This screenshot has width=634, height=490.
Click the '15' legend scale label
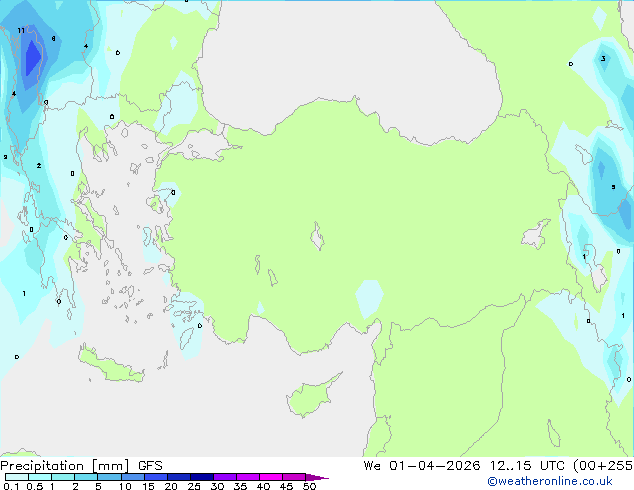pyautogui.click(x=148, y=486)
